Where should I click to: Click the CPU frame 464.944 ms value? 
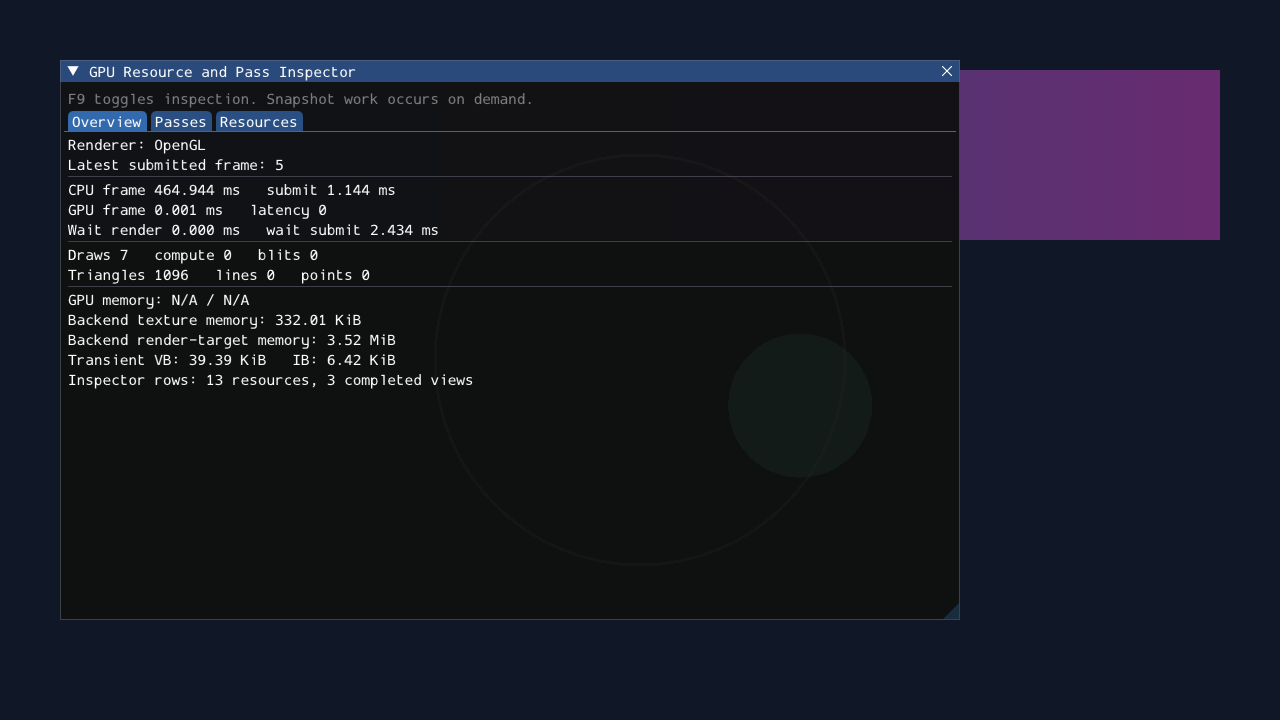tap(154, 190)
